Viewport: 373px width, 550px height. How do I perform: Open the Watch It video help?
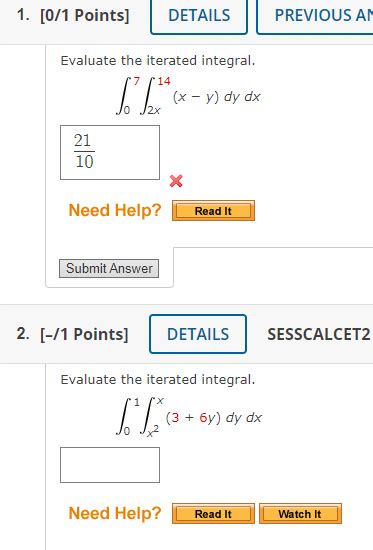point(300,514)
